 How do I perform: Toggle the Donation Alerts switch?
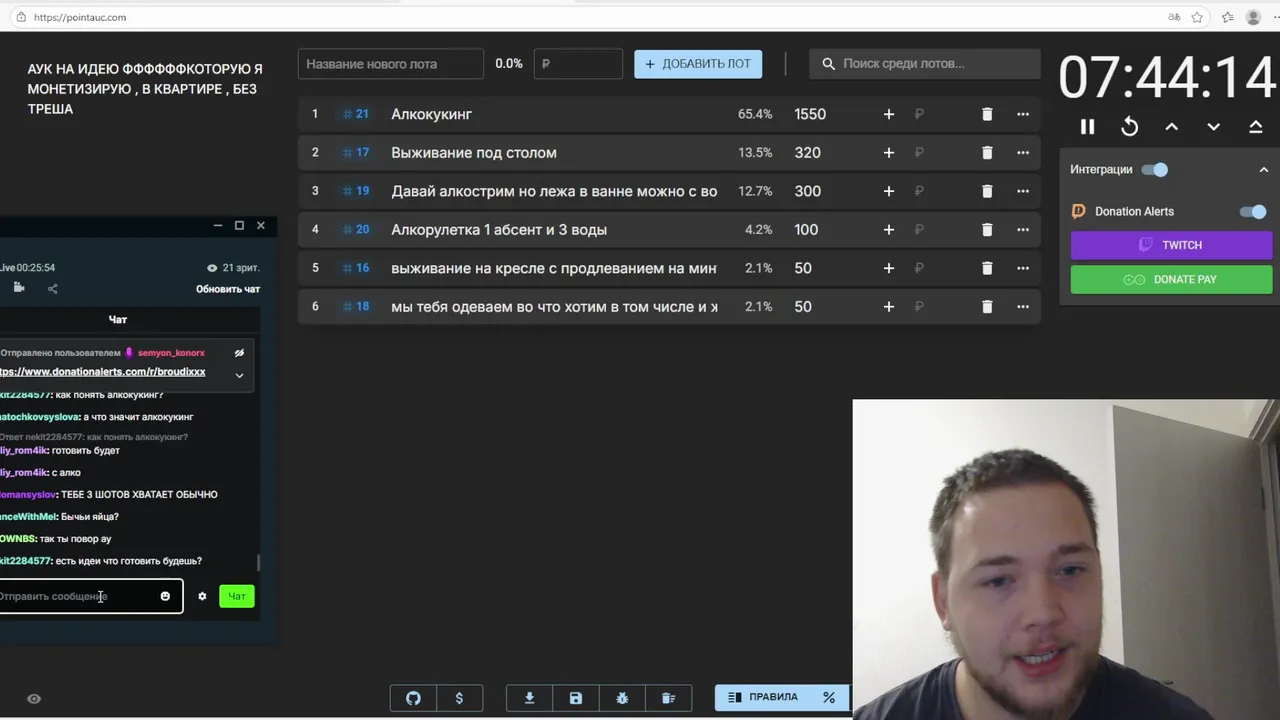pos(1252,212)
